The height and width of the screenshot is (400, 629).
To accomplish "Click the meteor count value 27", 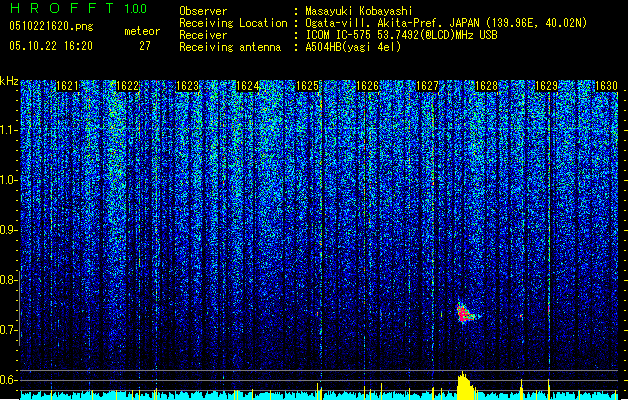I will 145,46.
